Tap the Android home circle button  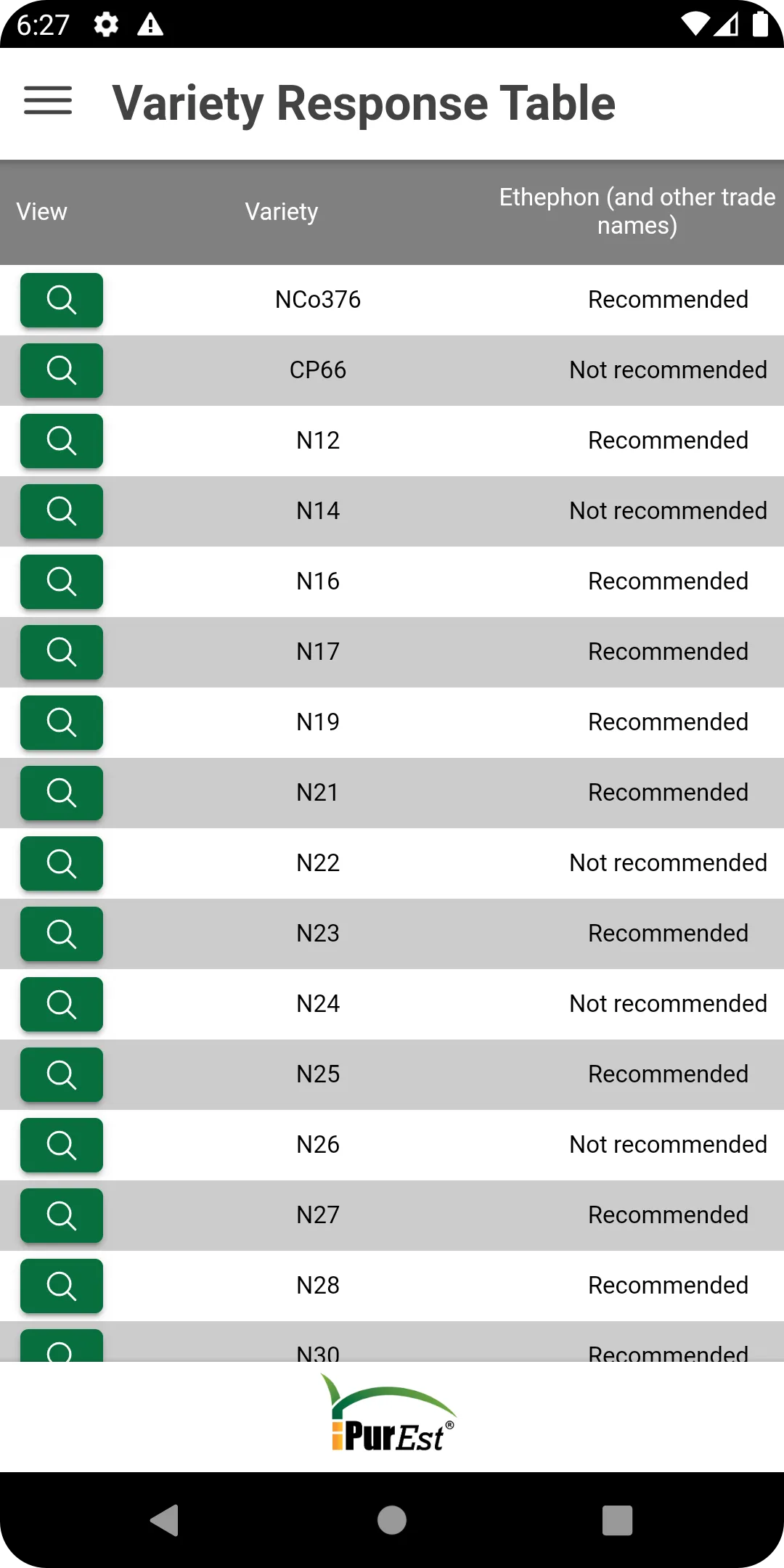pos(392,1520)
